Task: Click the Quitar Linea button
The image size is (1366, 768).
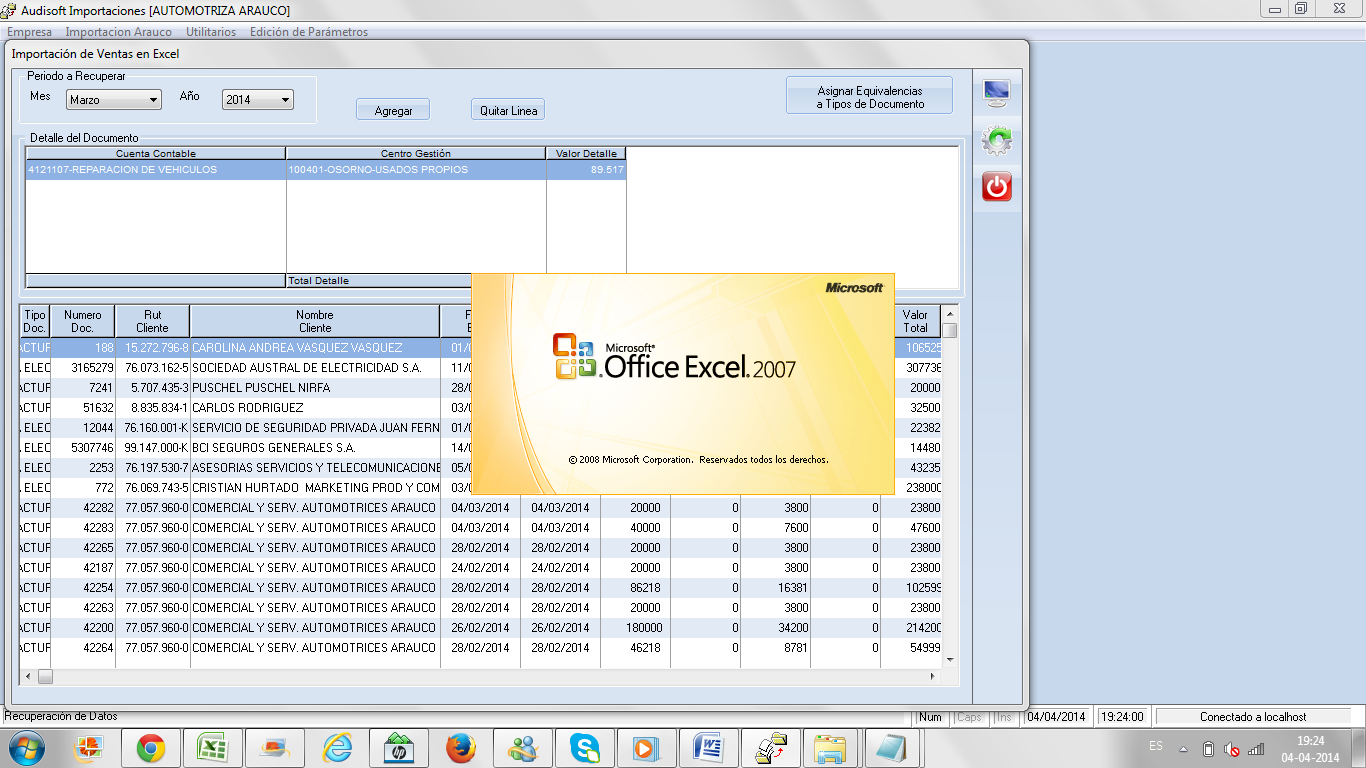Action: (x=508, y=110)
